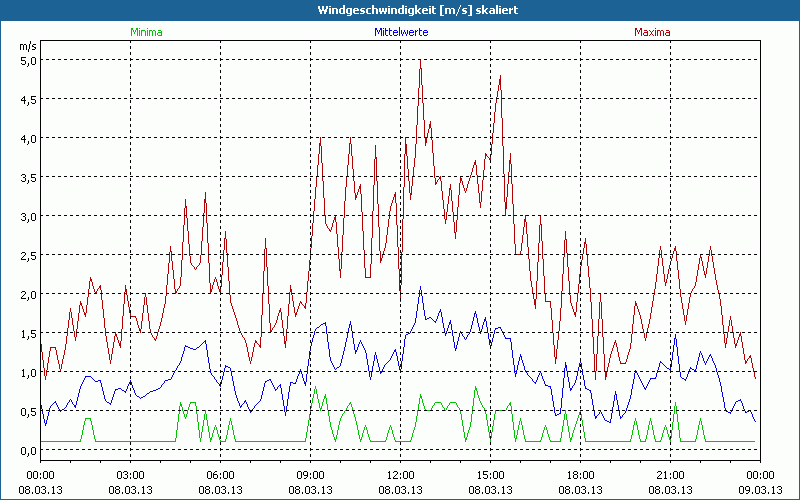Viewport: 800px width, 500px height.
Task: Click the 4,5 y-axis tick label
Action: 28,99
